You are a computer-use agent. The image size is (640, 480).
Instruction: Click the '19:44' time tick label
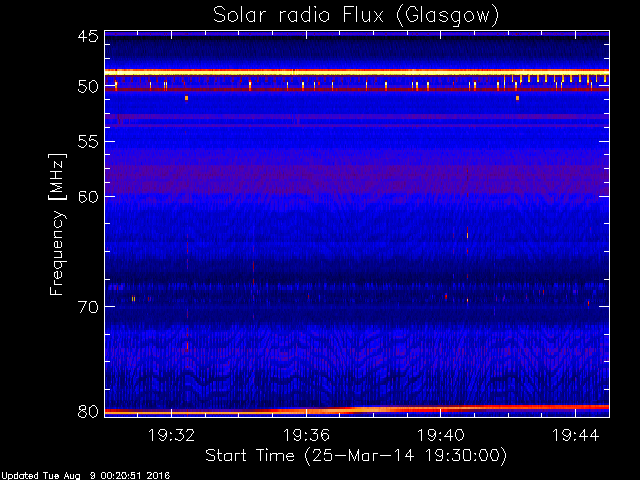[576, 435]
